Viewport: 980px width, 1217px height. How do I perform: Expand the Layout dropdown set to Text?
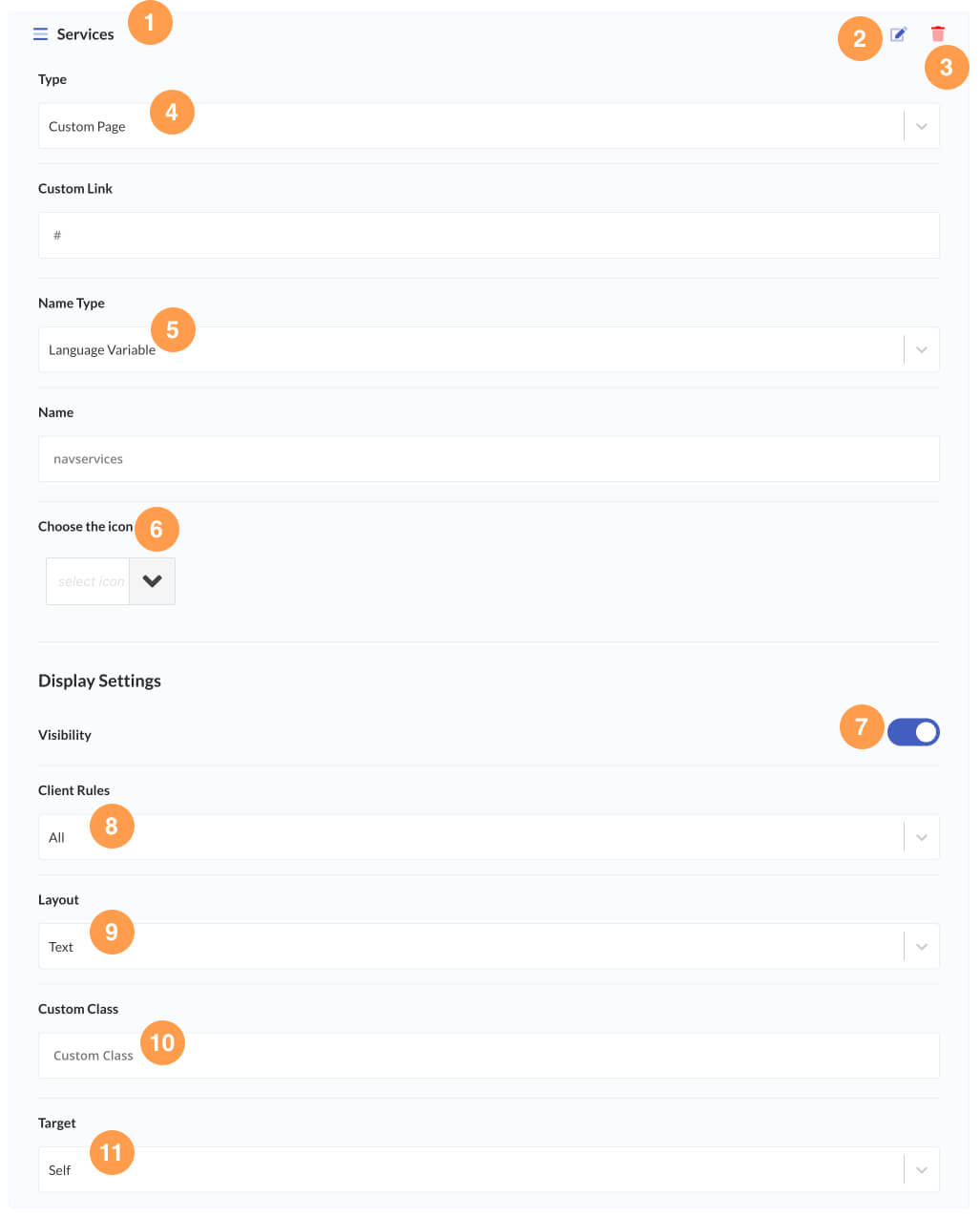[x=469, y=947]
